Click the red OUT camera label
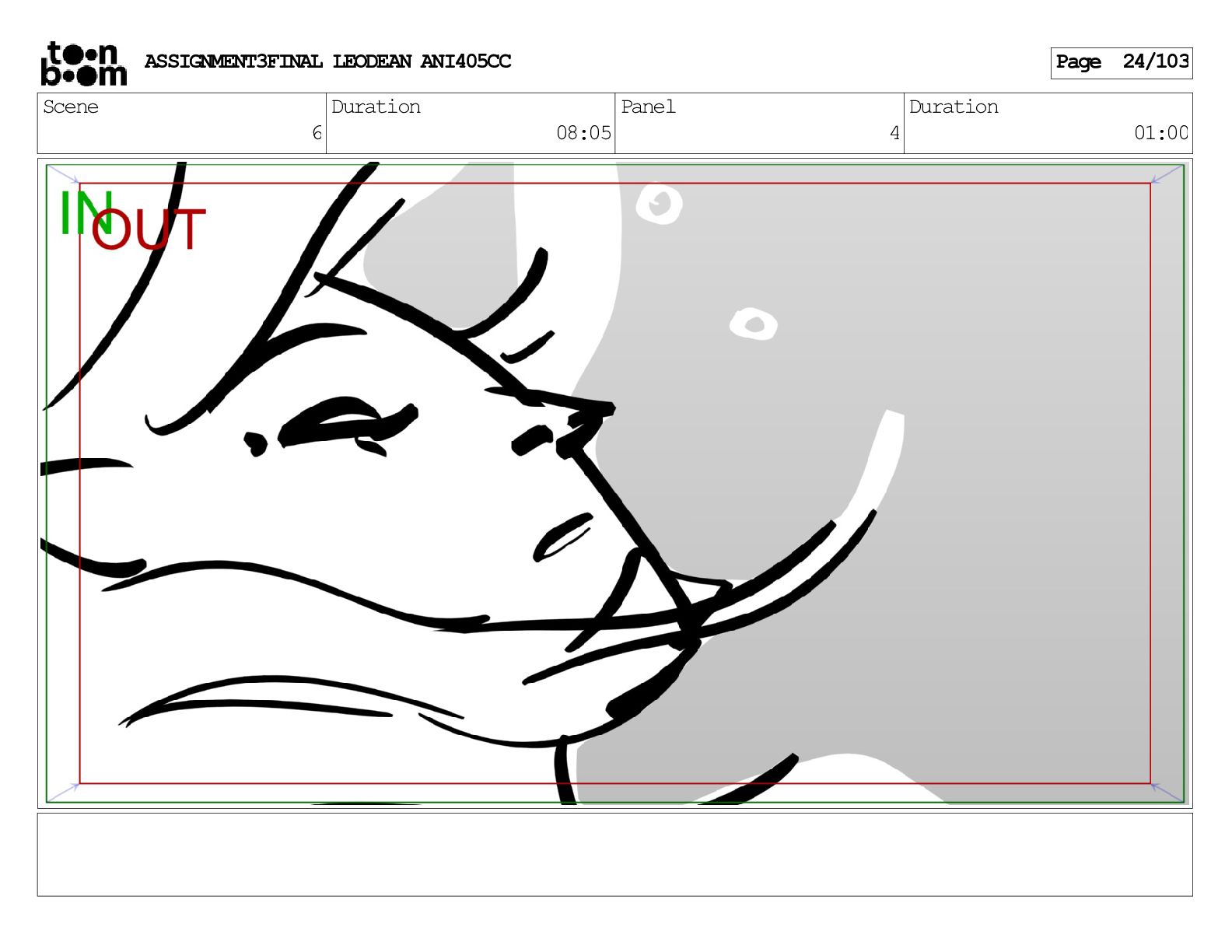 tap(149, 229)
